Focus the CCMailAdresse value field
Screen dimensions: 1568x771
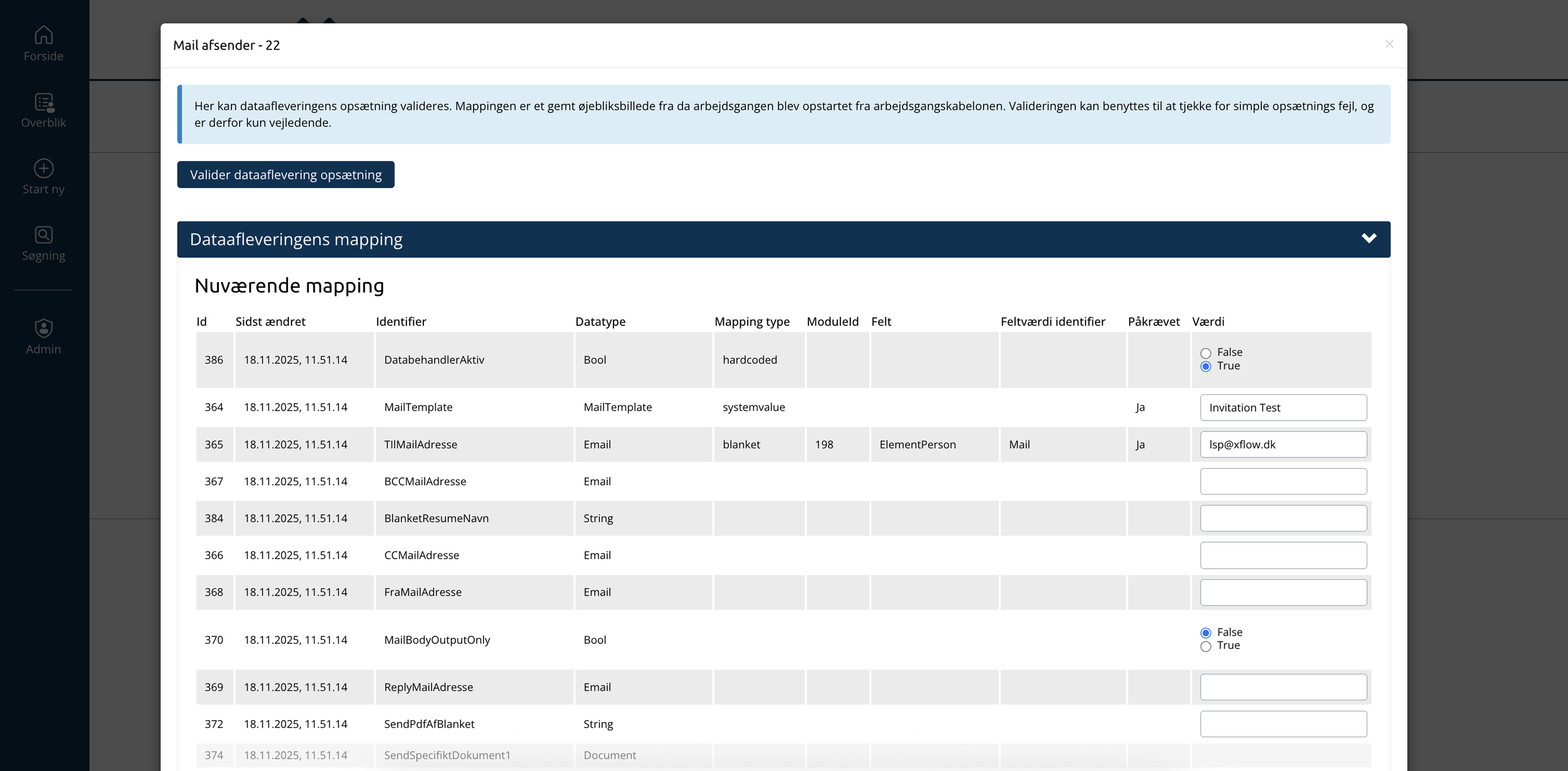click(x=1283, y=555)
